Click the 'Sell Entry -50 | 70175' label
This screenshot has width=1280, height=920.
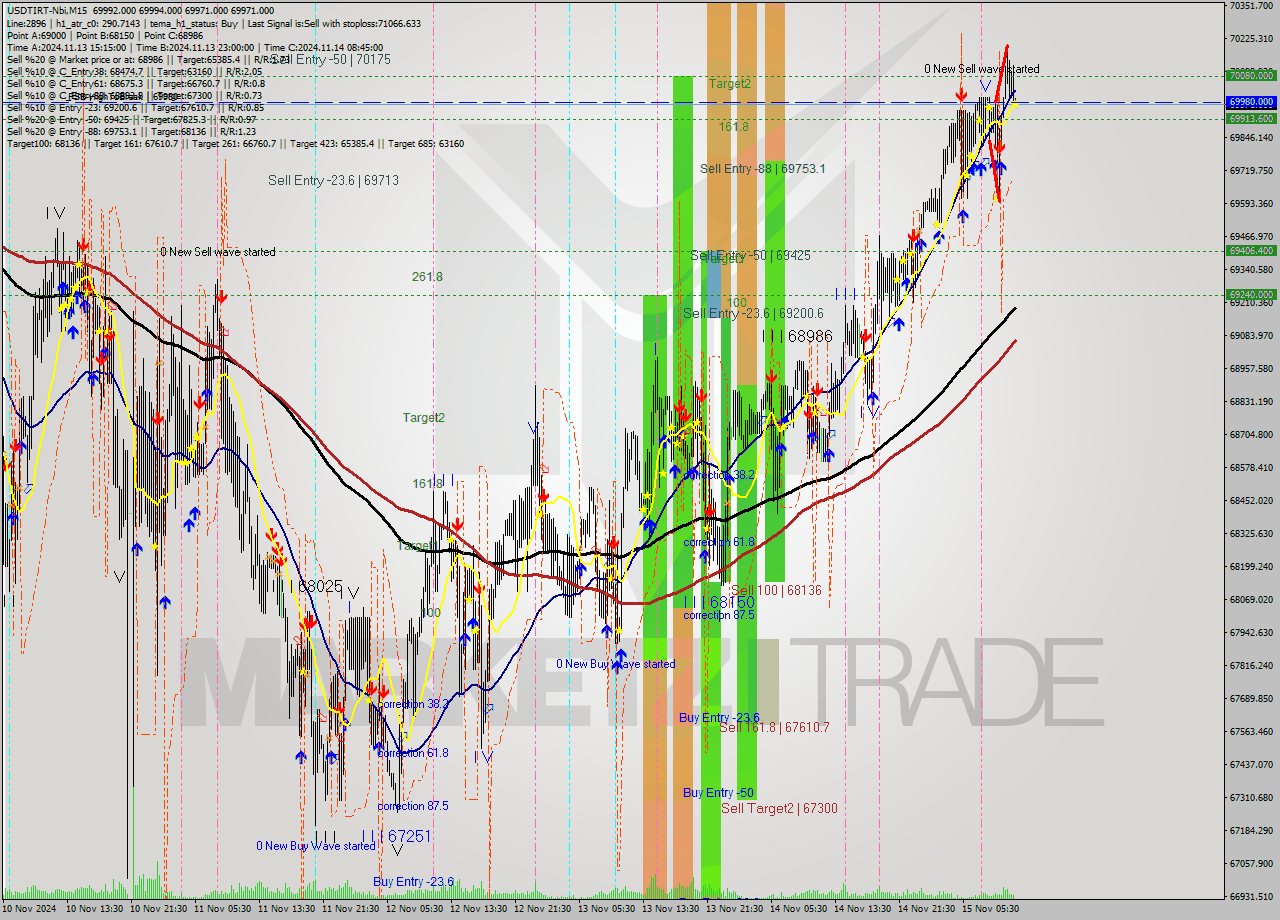pyautogui.click(x=331, y=59)
